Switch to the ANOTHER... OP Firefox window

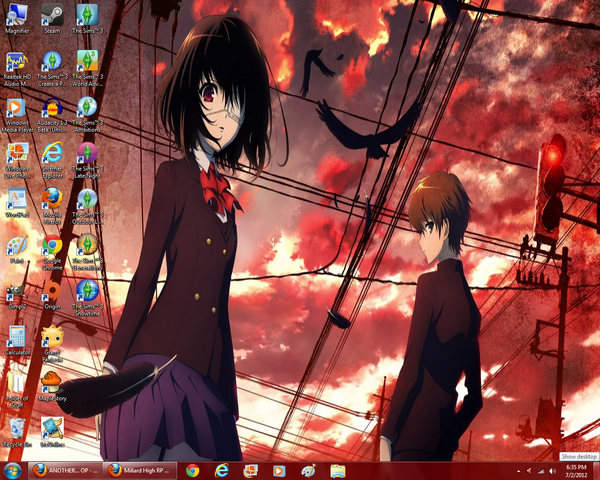click(65, 470)
